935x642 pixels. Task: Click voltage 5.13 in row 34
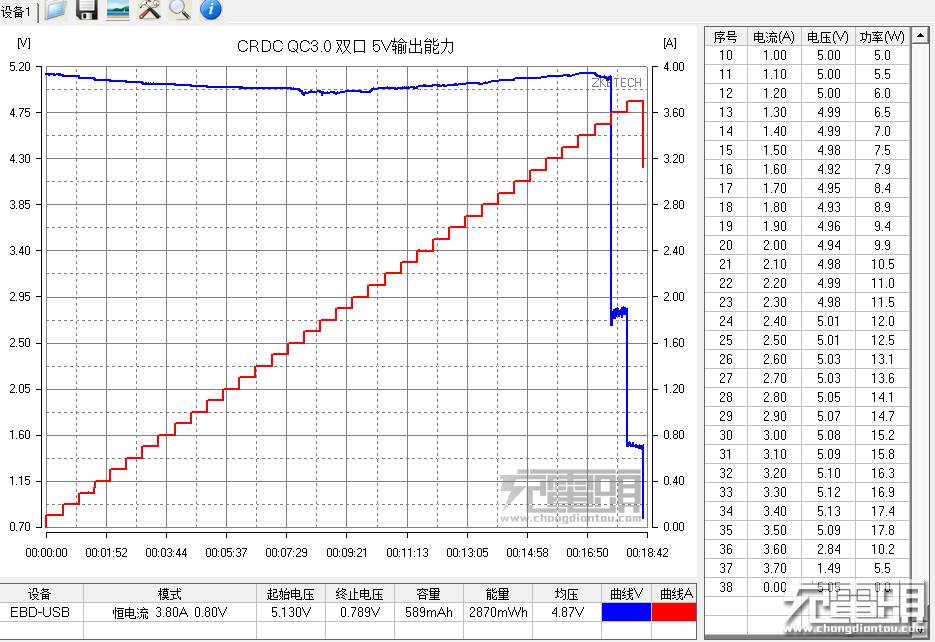[829, 511]
